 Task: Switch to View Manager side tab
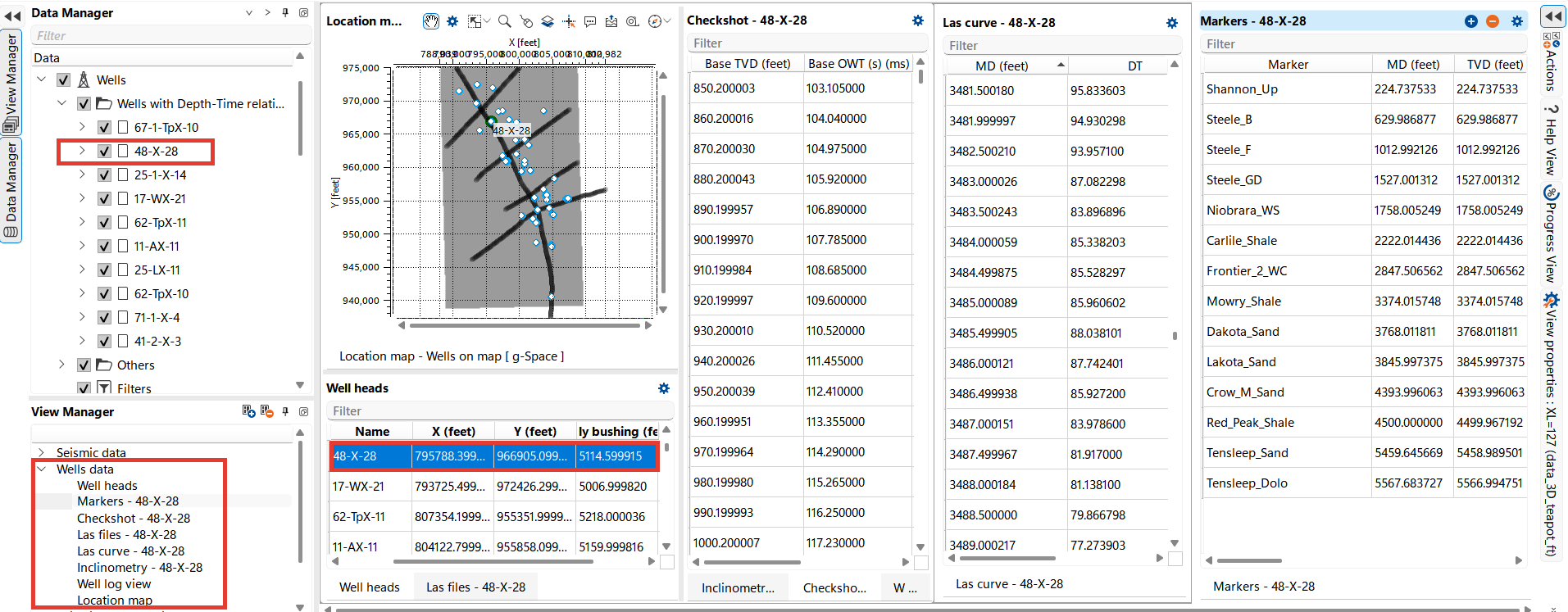tap(11, 84)
